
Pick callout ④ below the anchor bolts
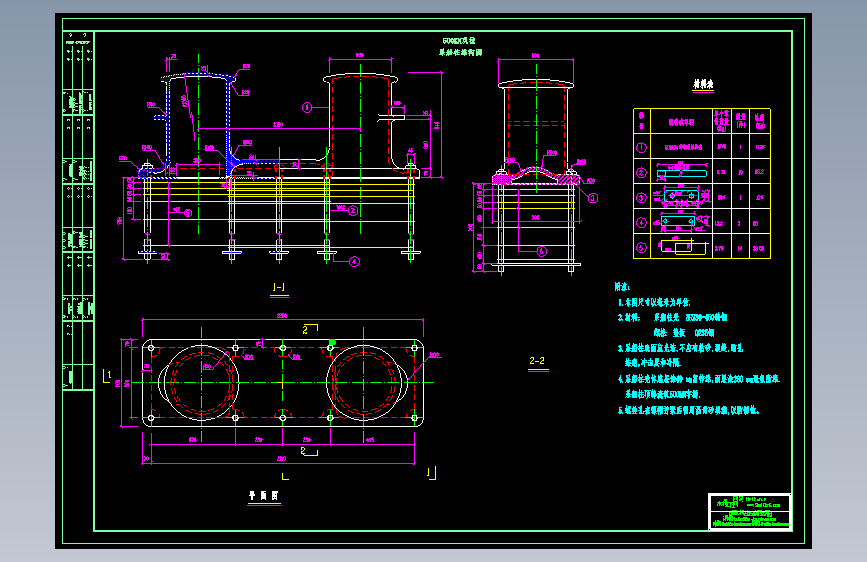[354, 262]
